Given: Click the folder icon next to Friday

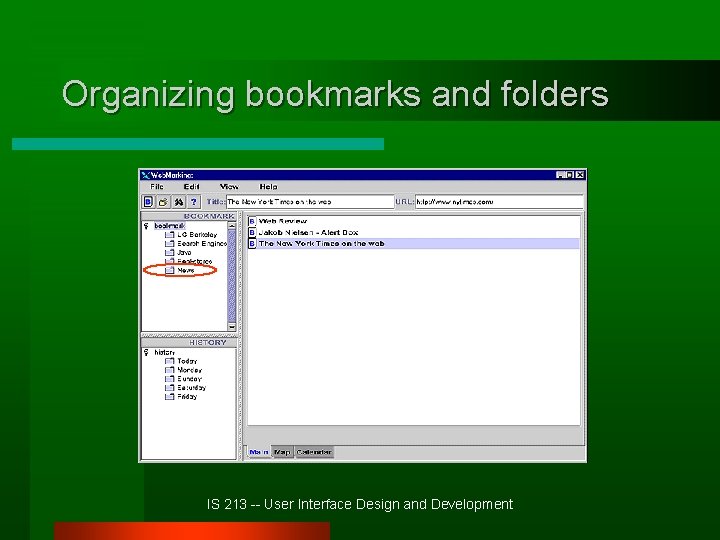Looking at the screenshot, I should [x=169, y=397].
